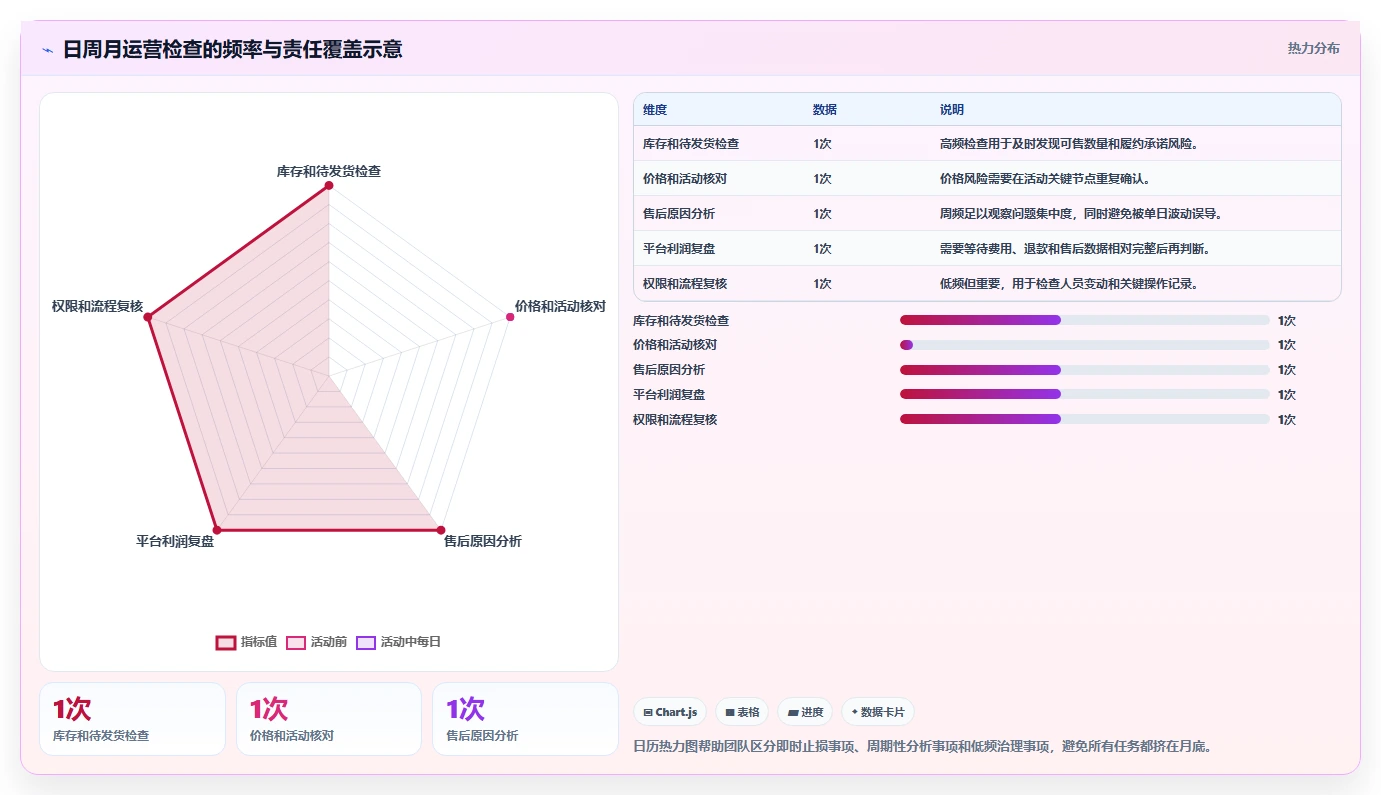Click the footer note starting 日历热力图帮助团队
Image resolution: width=1381 pixels, height=795 pixels.
click(x=923, y=746)
